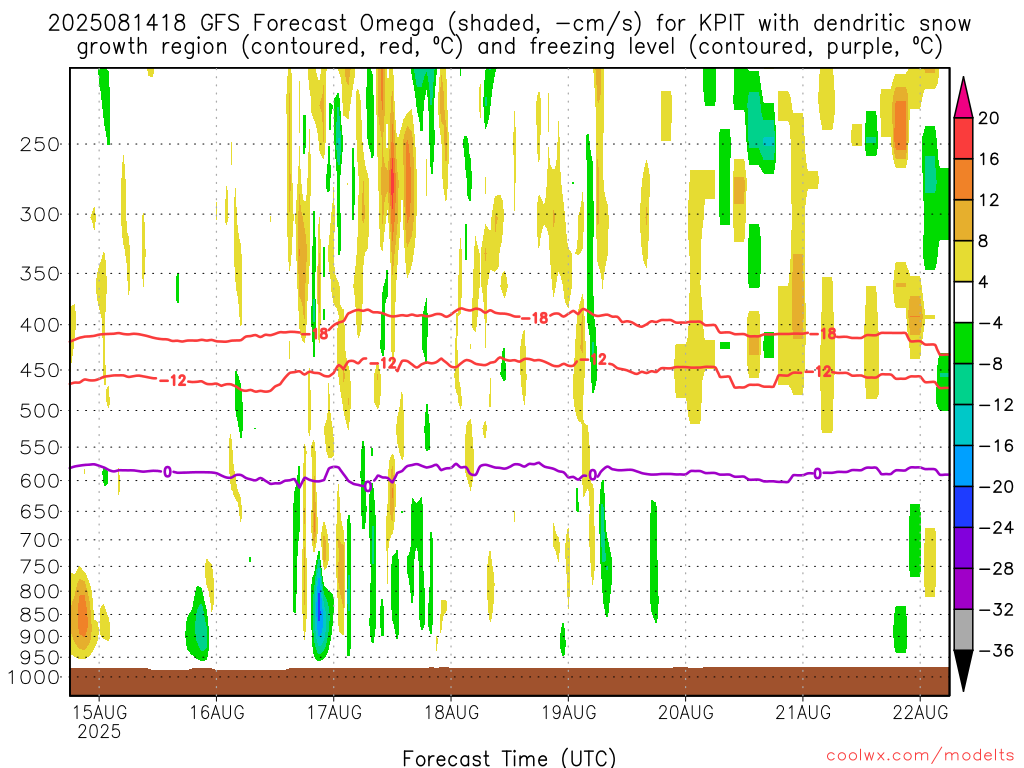Screen dimensions: 1024x768
Task: Click the 21AUG date label
Action: 803,712
